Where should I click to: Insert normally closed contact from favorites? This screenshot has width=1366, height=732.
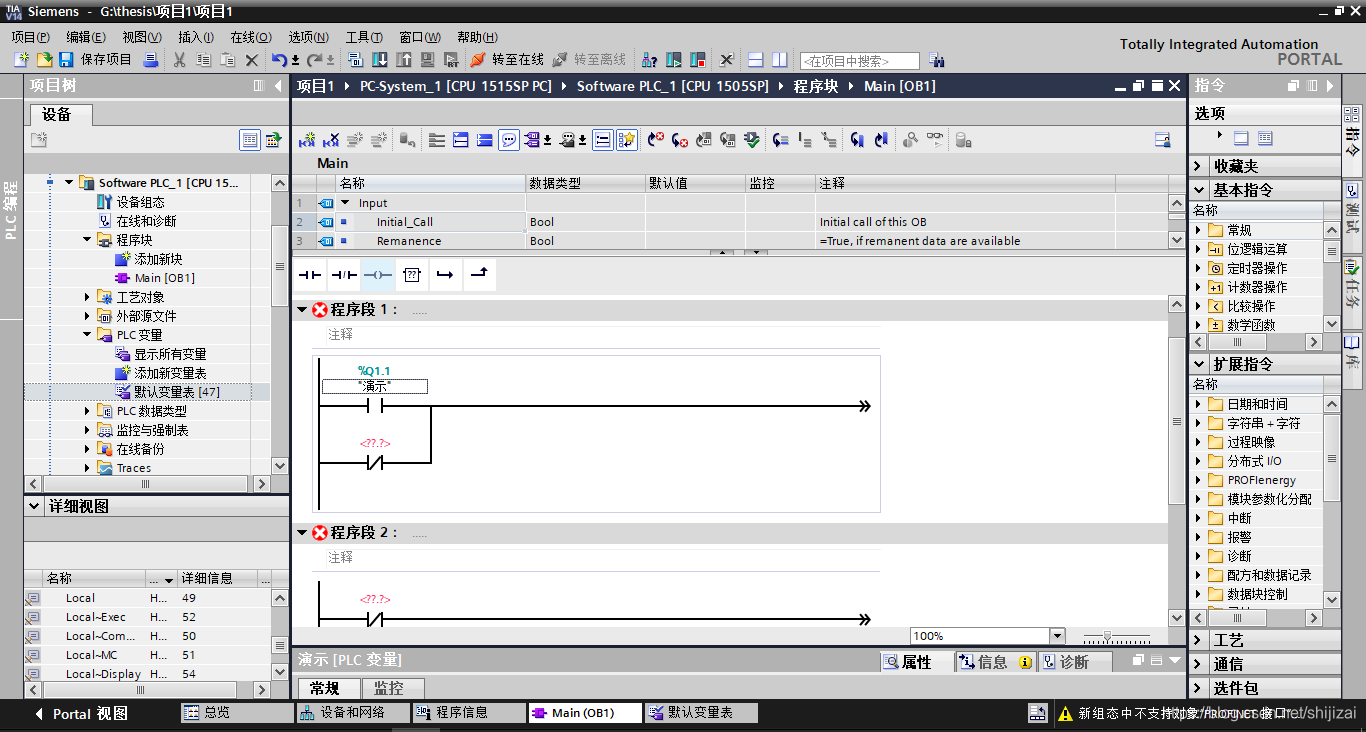click(344, 274)
